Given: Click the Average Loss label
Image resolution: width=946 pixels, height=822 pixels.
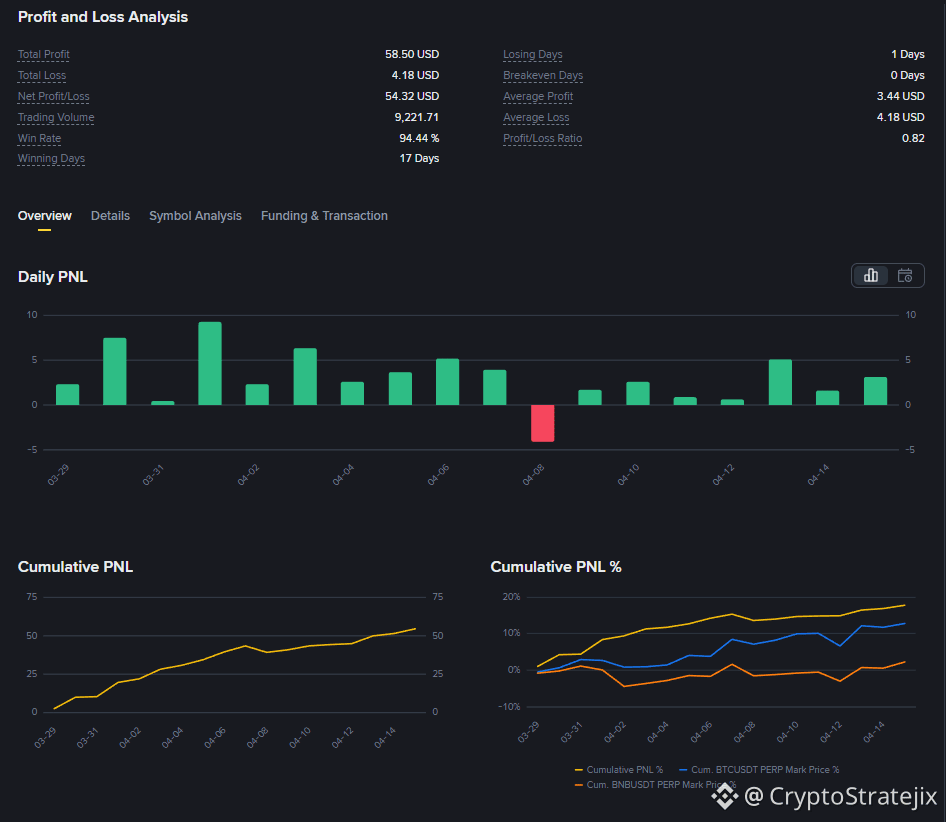Looking at the screenshot, I should click(536, 118).
